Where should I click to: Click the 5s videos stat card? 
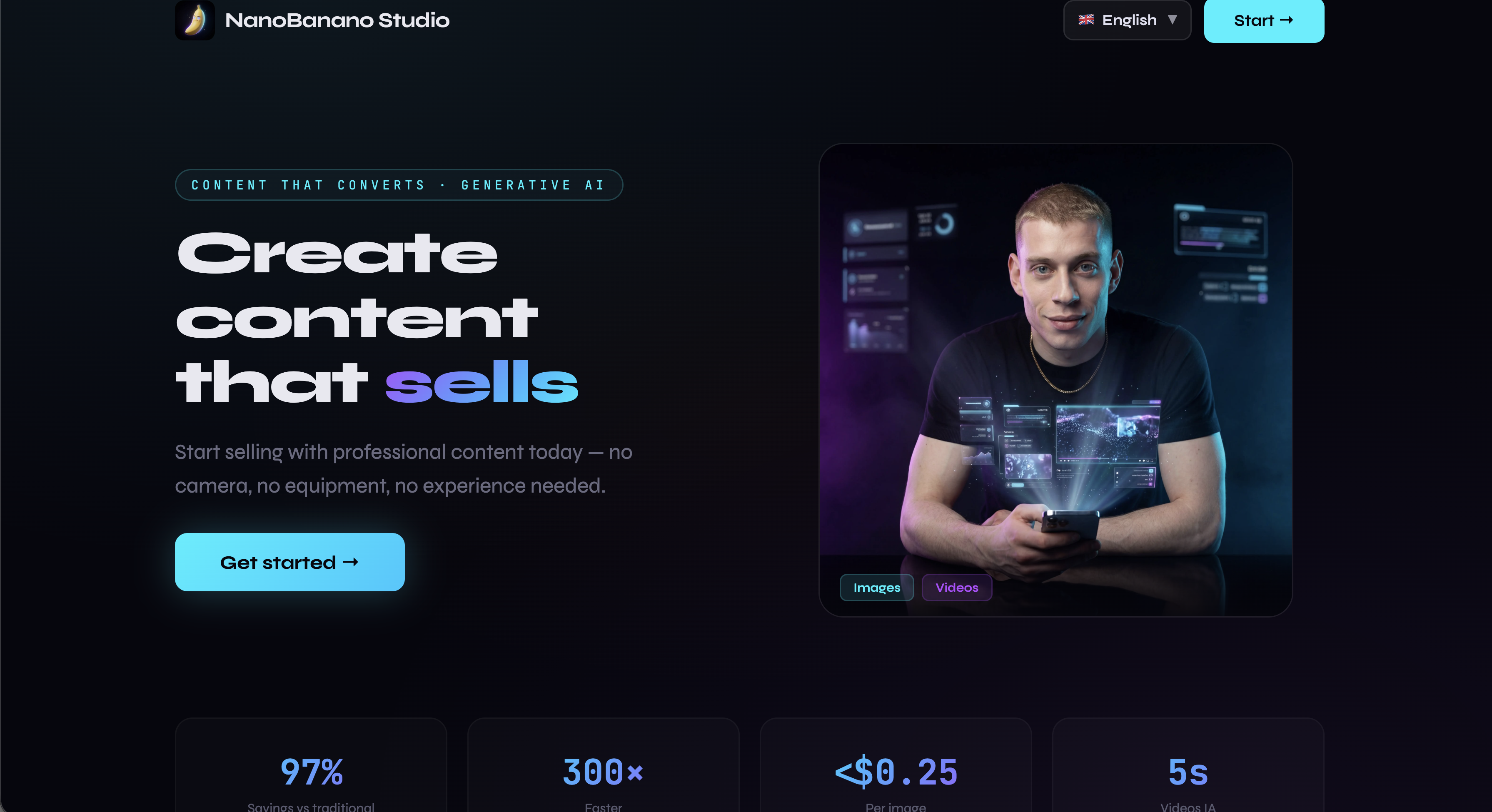point(1188,765)
